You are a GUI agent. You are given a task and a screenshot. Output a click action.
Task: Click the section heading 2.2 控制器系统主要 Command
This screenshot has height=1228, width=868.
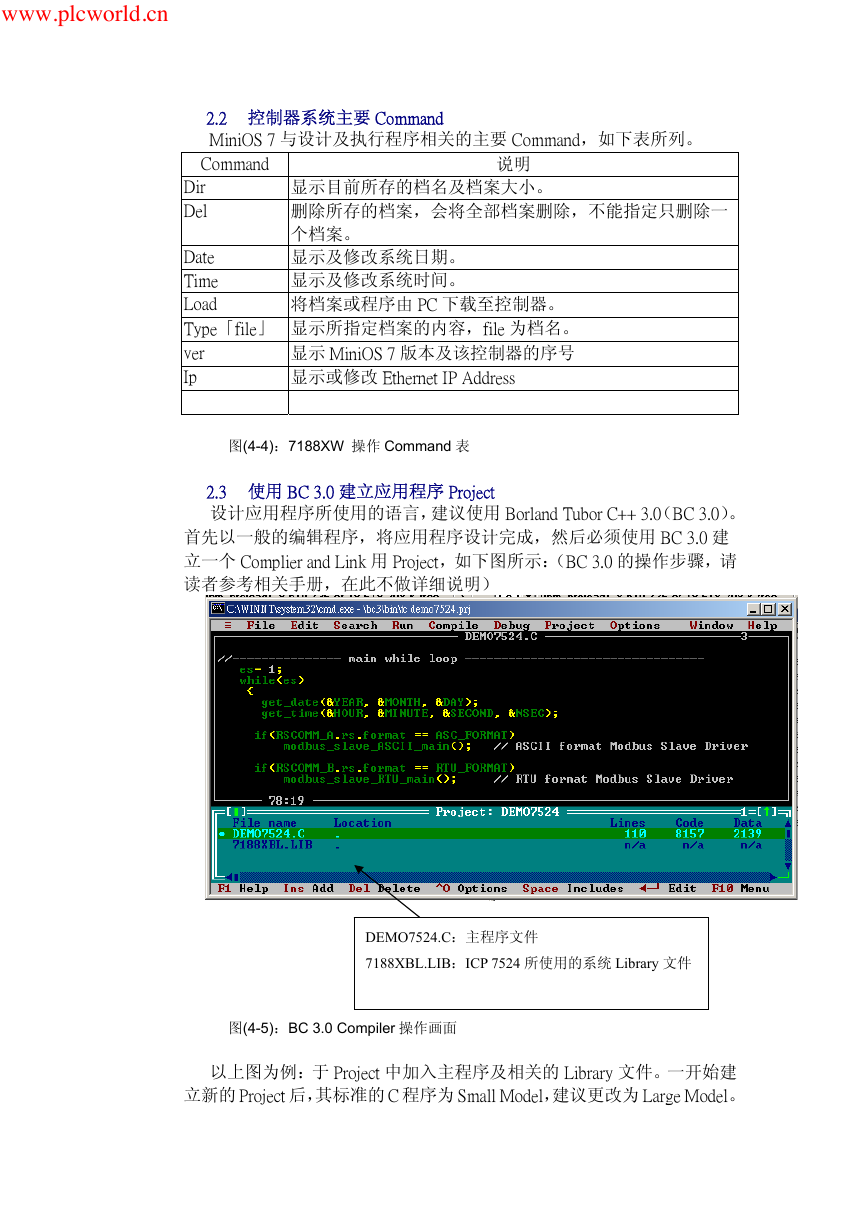pos(325,118)
